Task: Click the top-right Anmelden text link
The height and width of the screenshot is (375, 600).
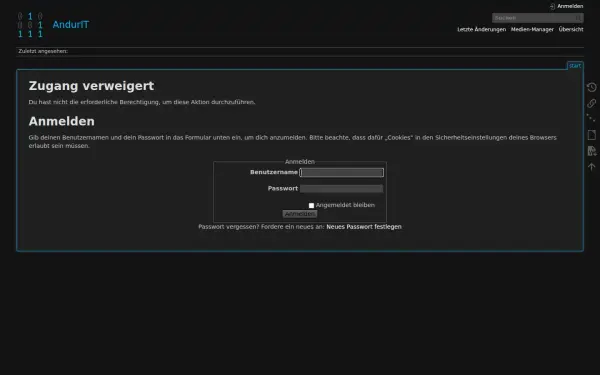Action: [570, 7]
